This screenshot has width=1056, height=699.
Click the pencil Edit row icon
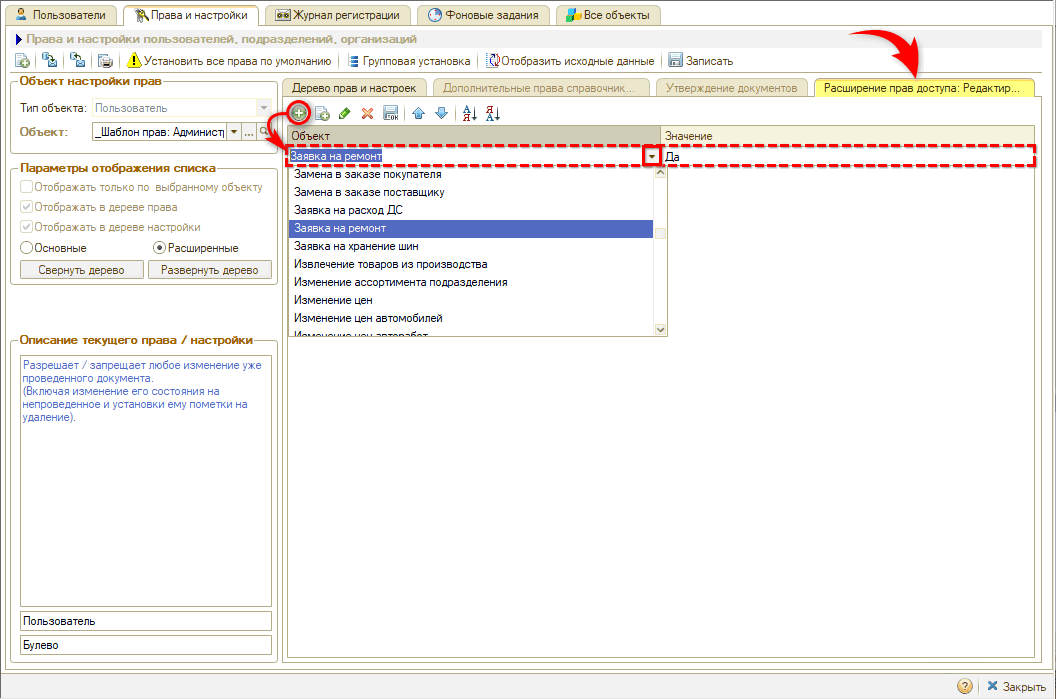coord(345,113)
